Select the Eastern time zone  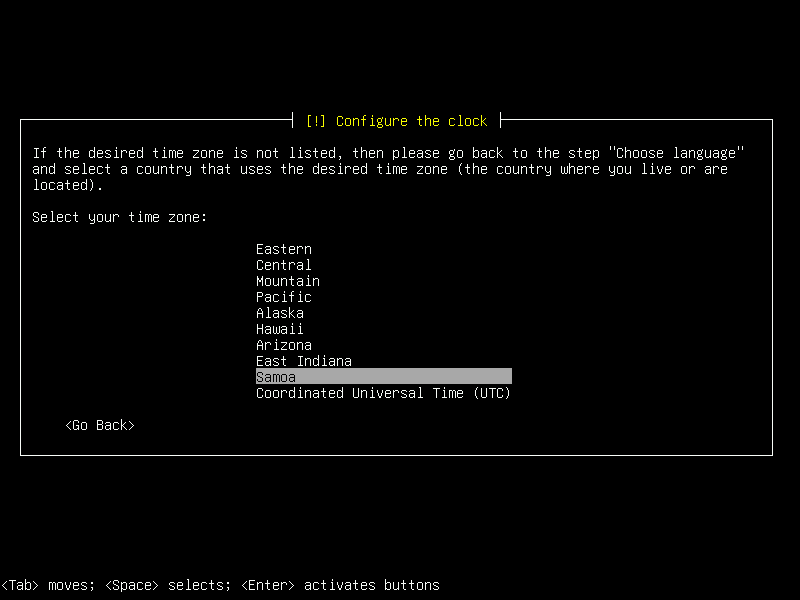pos(284,249)
